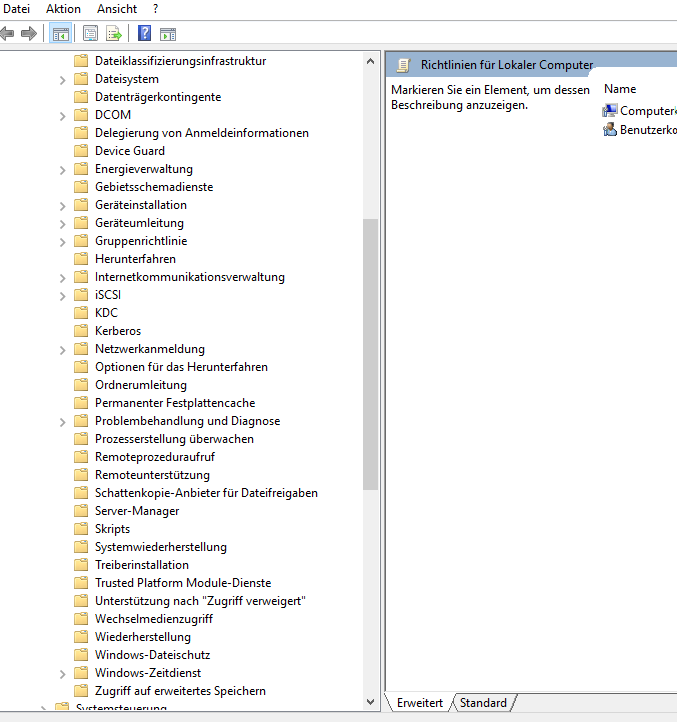Click the folder icon of Device Guard
The image size is (677, 722).
(x=81, y=151)
